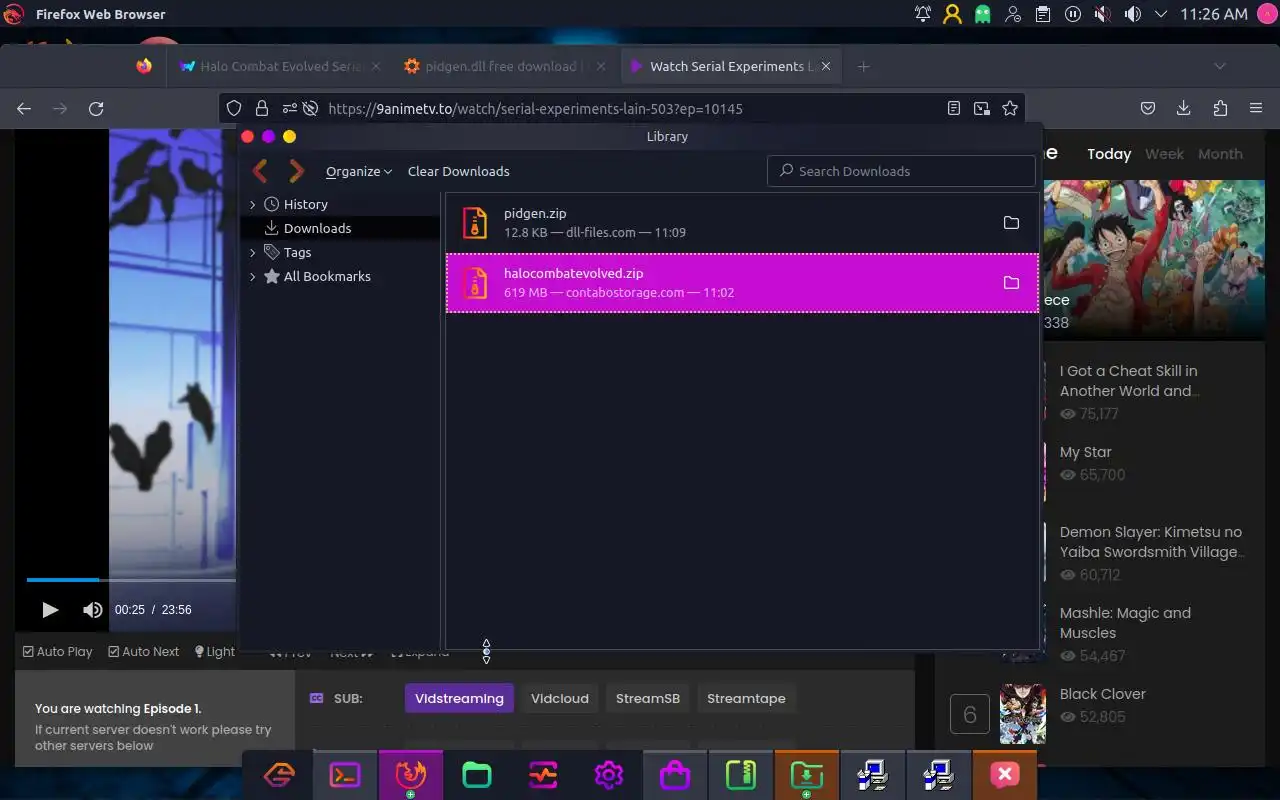The width and height of the screenshot is (1280, 800).
Task: Expand the History tree item
Action: pos(253,204)
